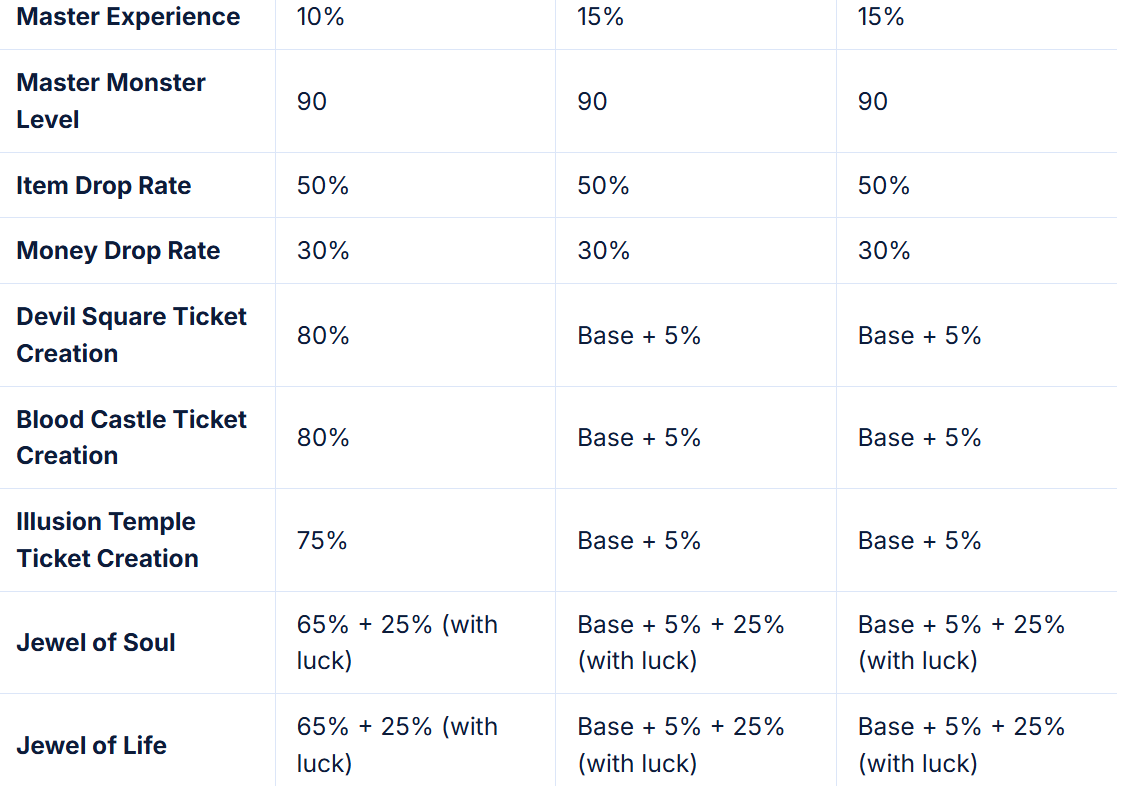Click the 10% Master Experience value
This screenshot has height=786, width=1122.
point(320,17)
